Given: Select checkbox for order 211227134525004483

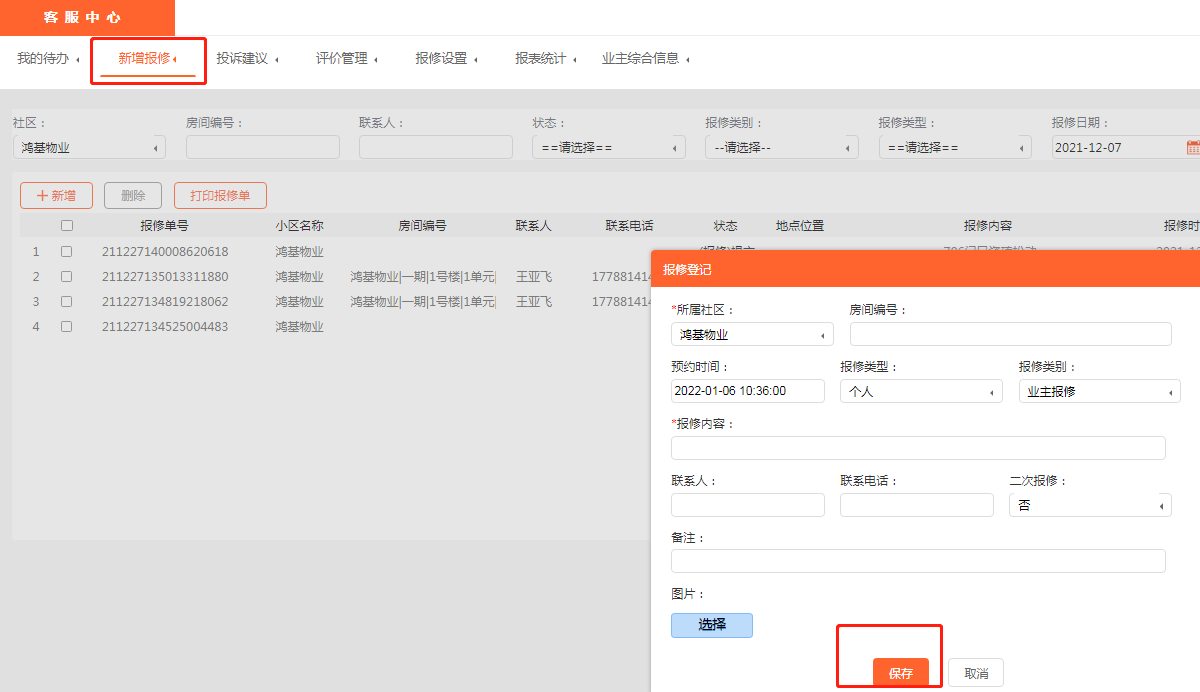Looking at the screenshot, I should click(x=67, y=327).
